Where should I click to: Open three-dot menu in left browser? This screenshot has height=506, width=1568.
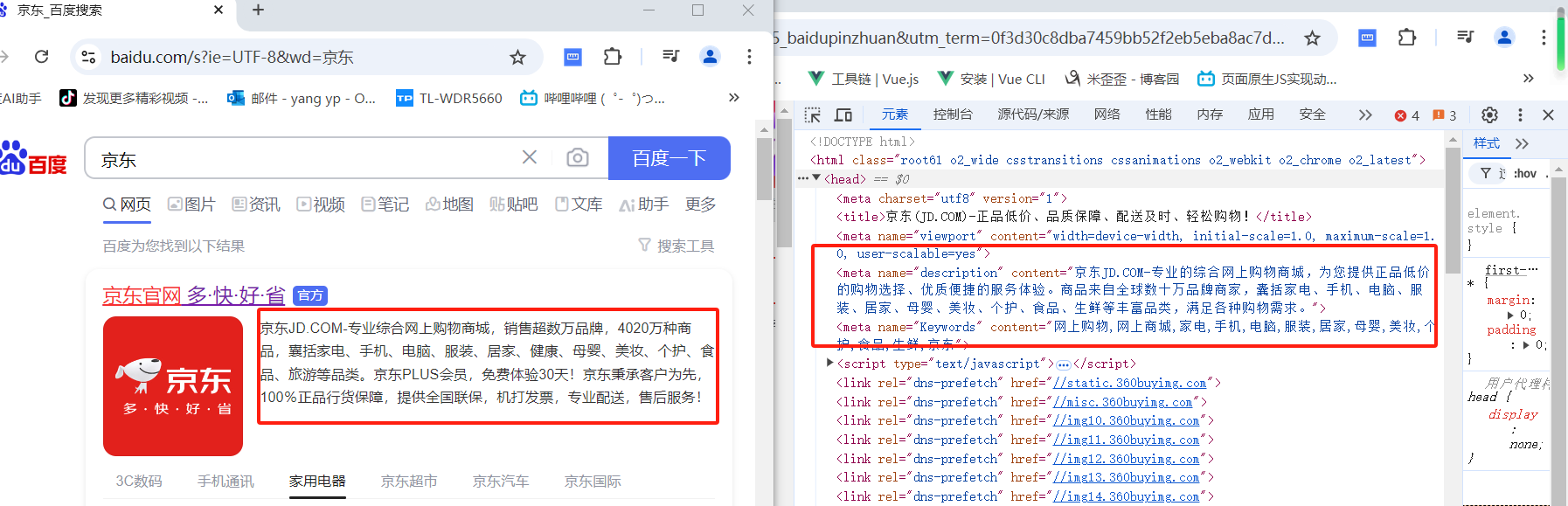(x=749, y=57)
